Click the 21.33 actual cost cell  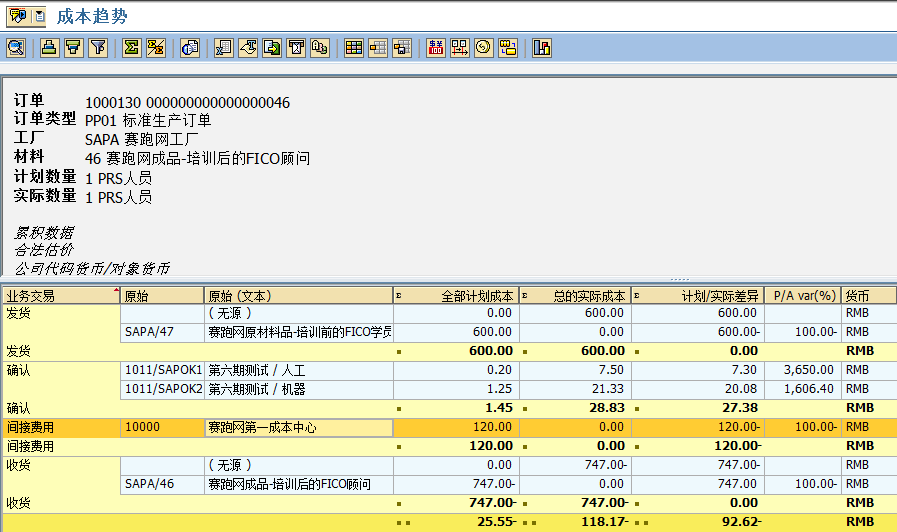[575, 389]
